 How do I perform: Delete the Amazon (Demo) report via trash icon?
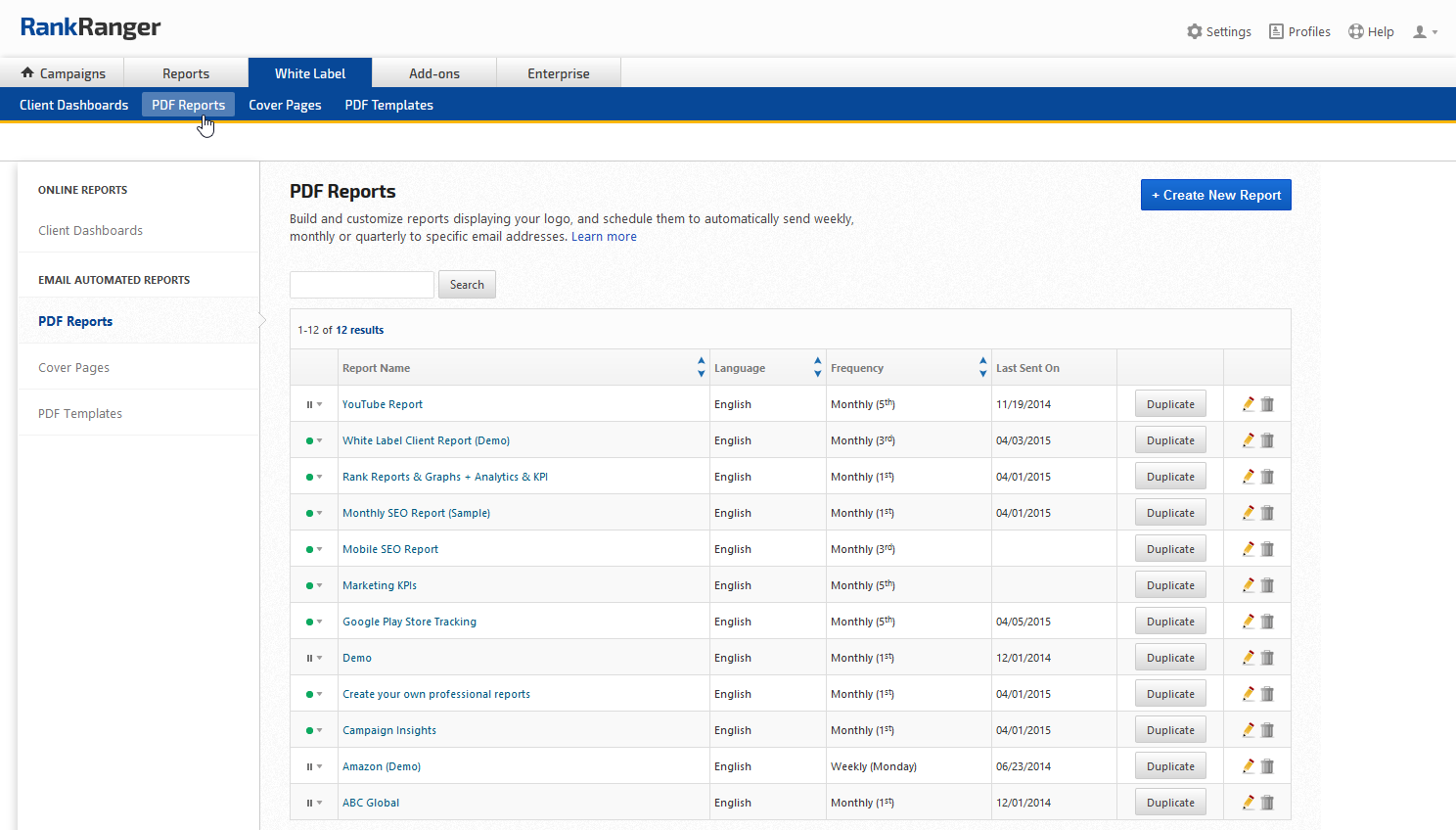click(x=1268, y=766)
